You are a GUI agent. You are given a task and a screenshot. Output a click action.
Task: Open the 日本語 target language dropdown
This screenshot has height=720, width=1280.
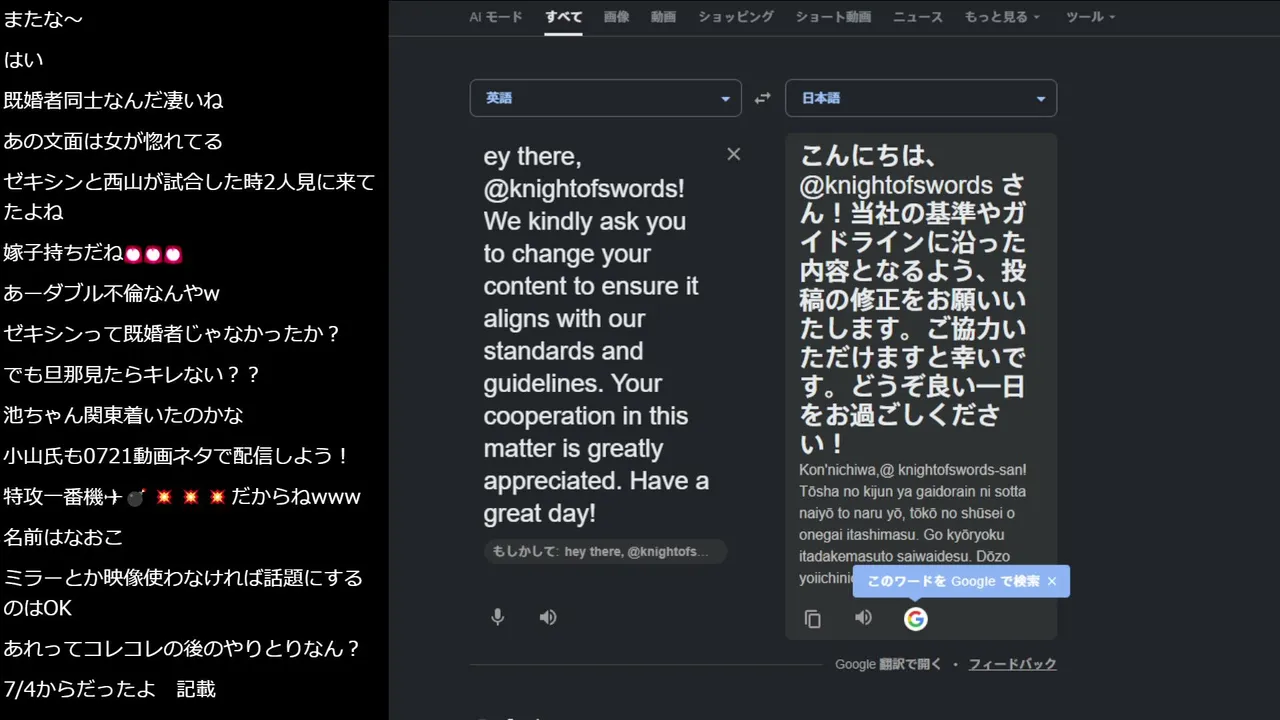click(x=921, y=98)
